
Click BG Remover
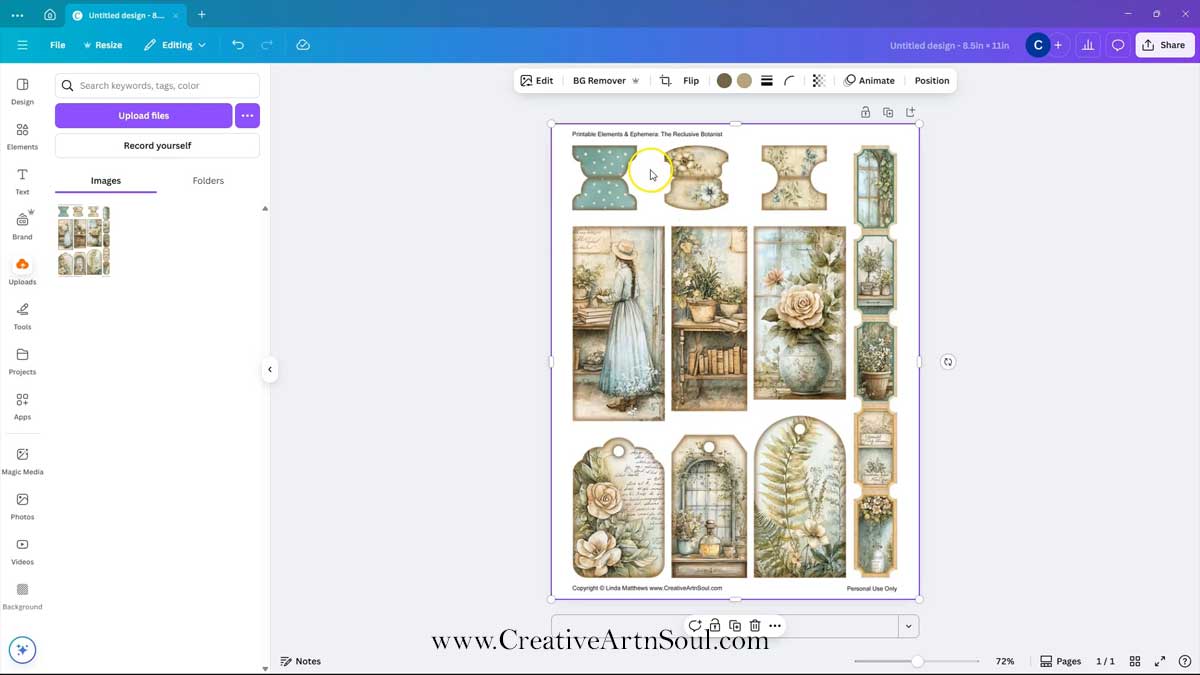[x=606, y=81]
